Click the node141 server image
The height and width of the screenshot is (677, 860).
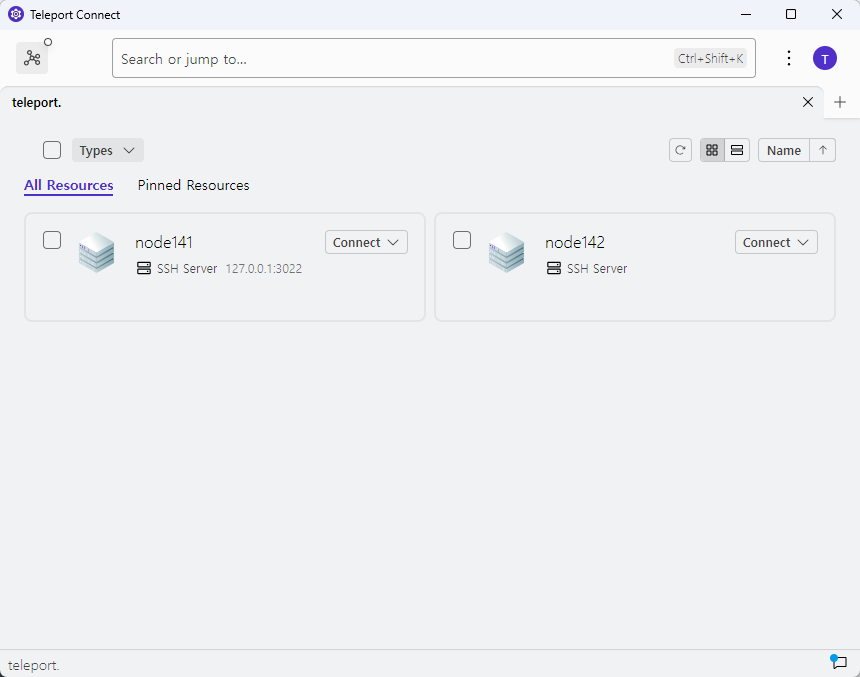[97, 252]
